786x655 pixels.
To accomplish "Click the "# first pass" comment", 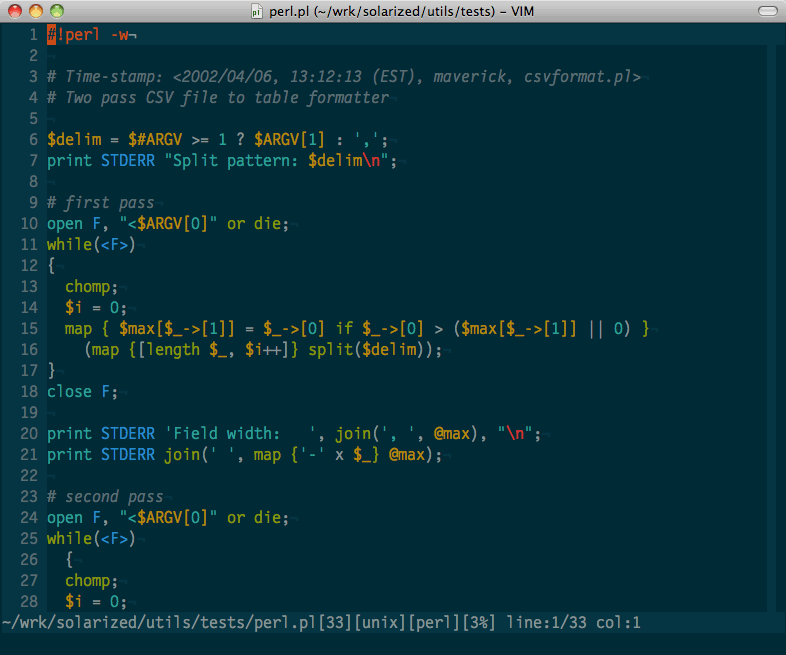I will [x=100, y=203].
